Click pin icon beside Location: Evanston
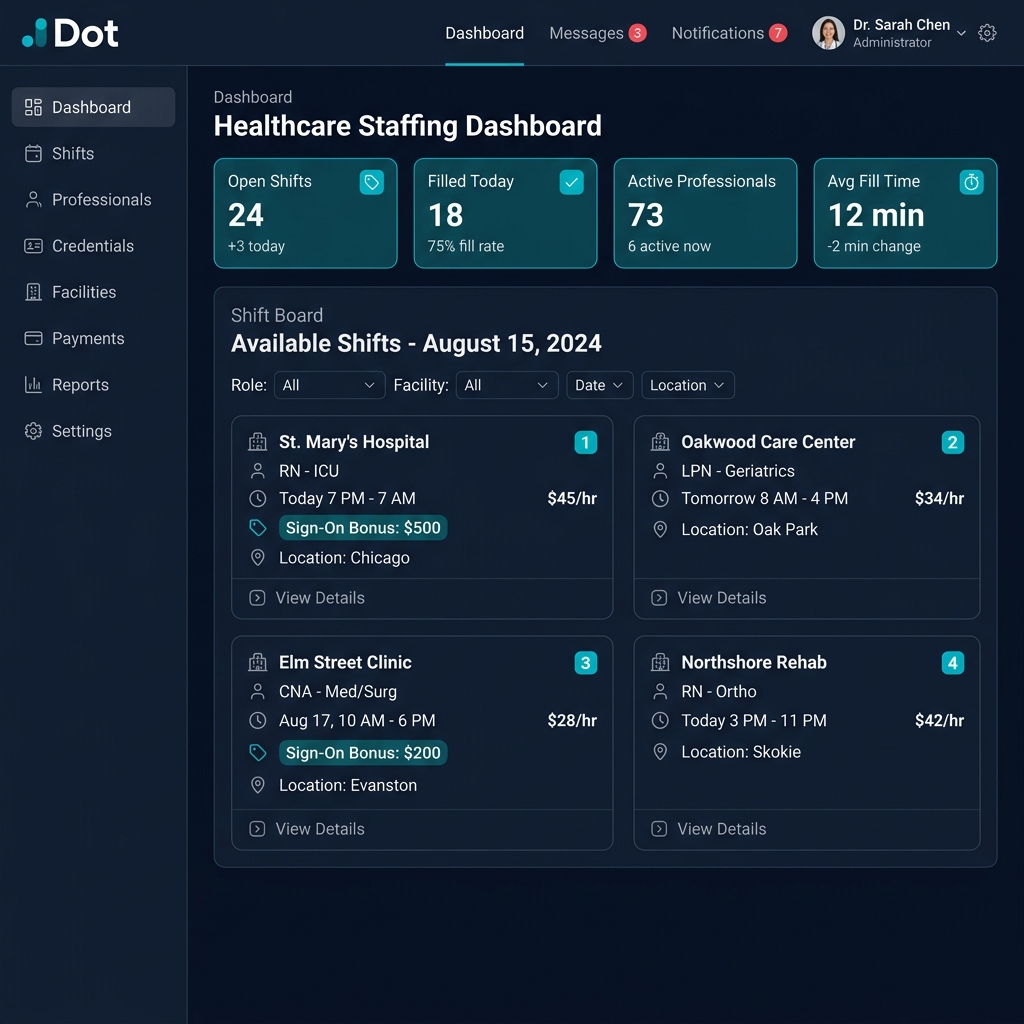 258,785
